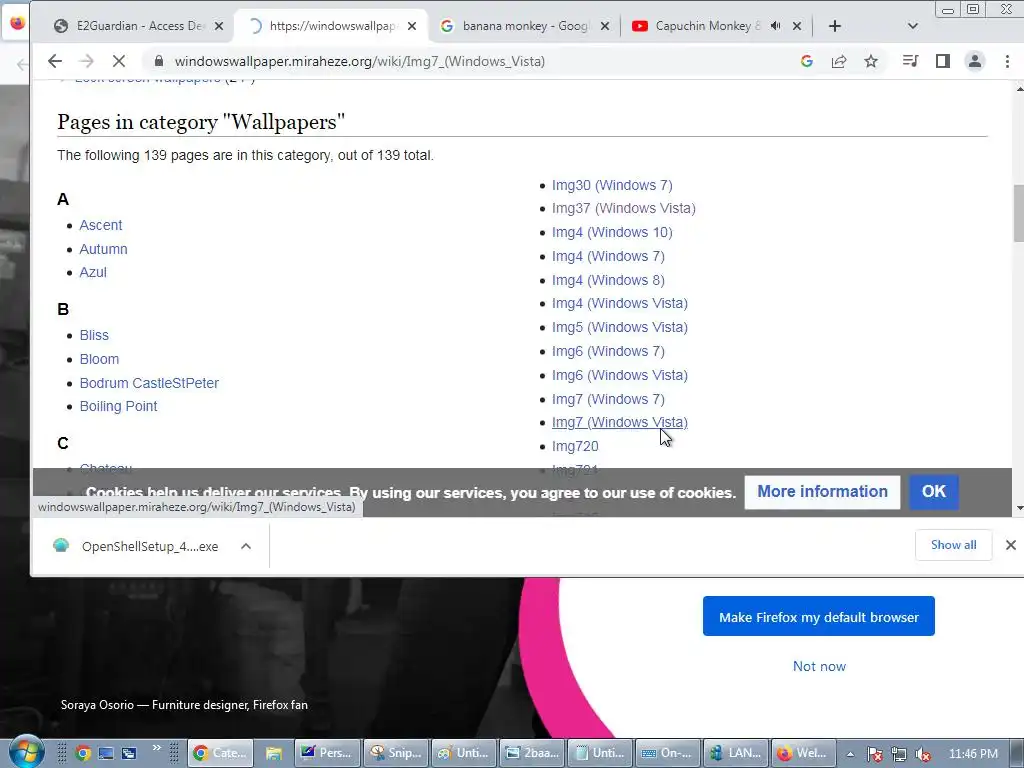The width and height of the screenshot is (1024, 768).
Task: Click Make Firefox my default browser
Action: point(818,616)
